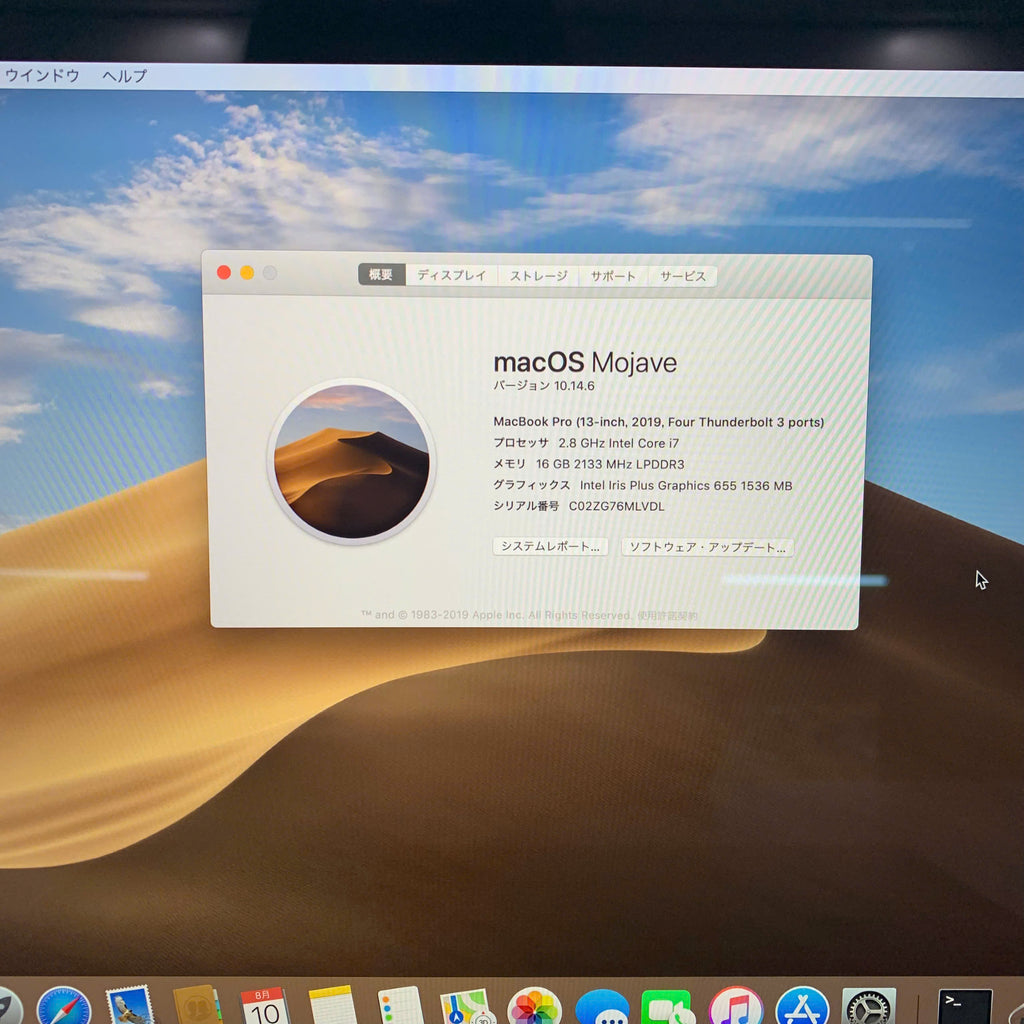Open the サービス tab
Screen dimensions: 1024x1024
[x=682, y=276]
